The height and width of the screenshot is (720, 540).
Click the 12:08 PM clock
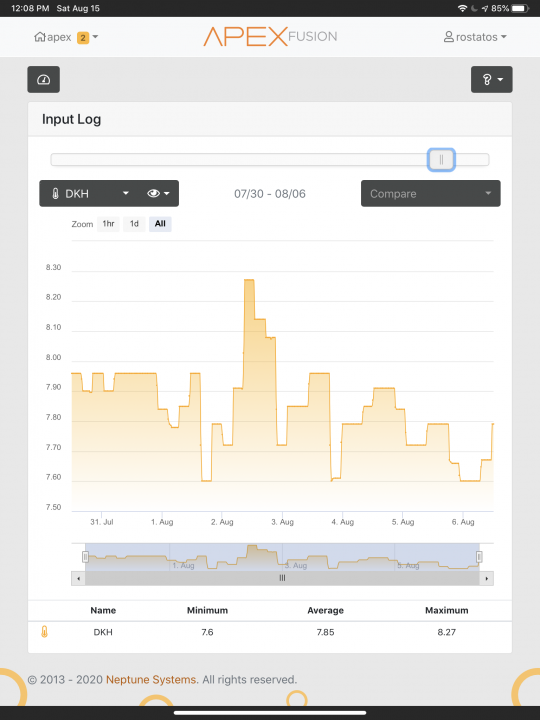coord(30,8)
